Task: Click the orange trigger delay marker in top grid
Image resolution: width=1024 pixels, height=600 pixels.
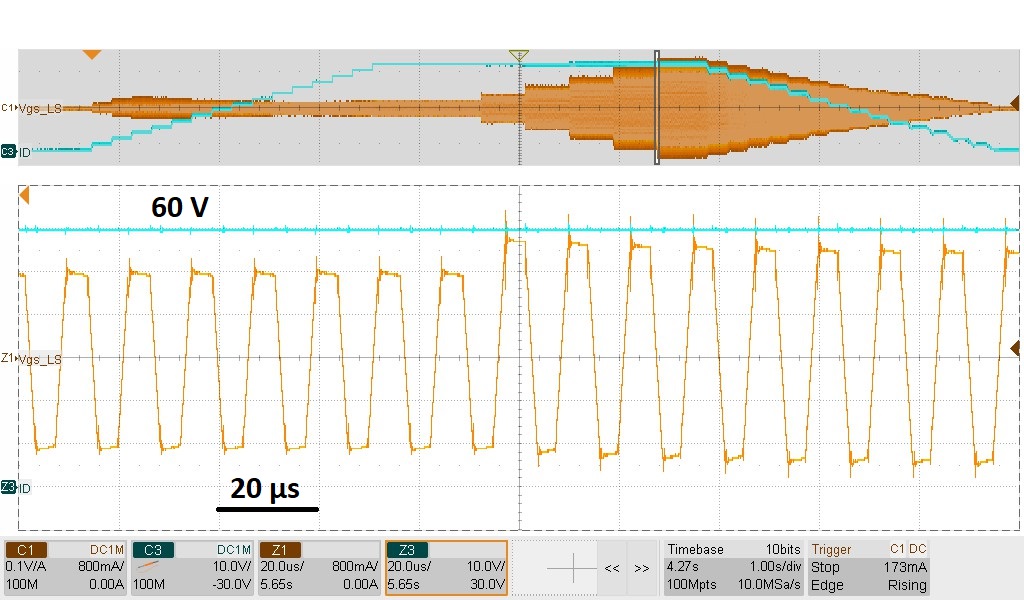Action: click(91, 55)
